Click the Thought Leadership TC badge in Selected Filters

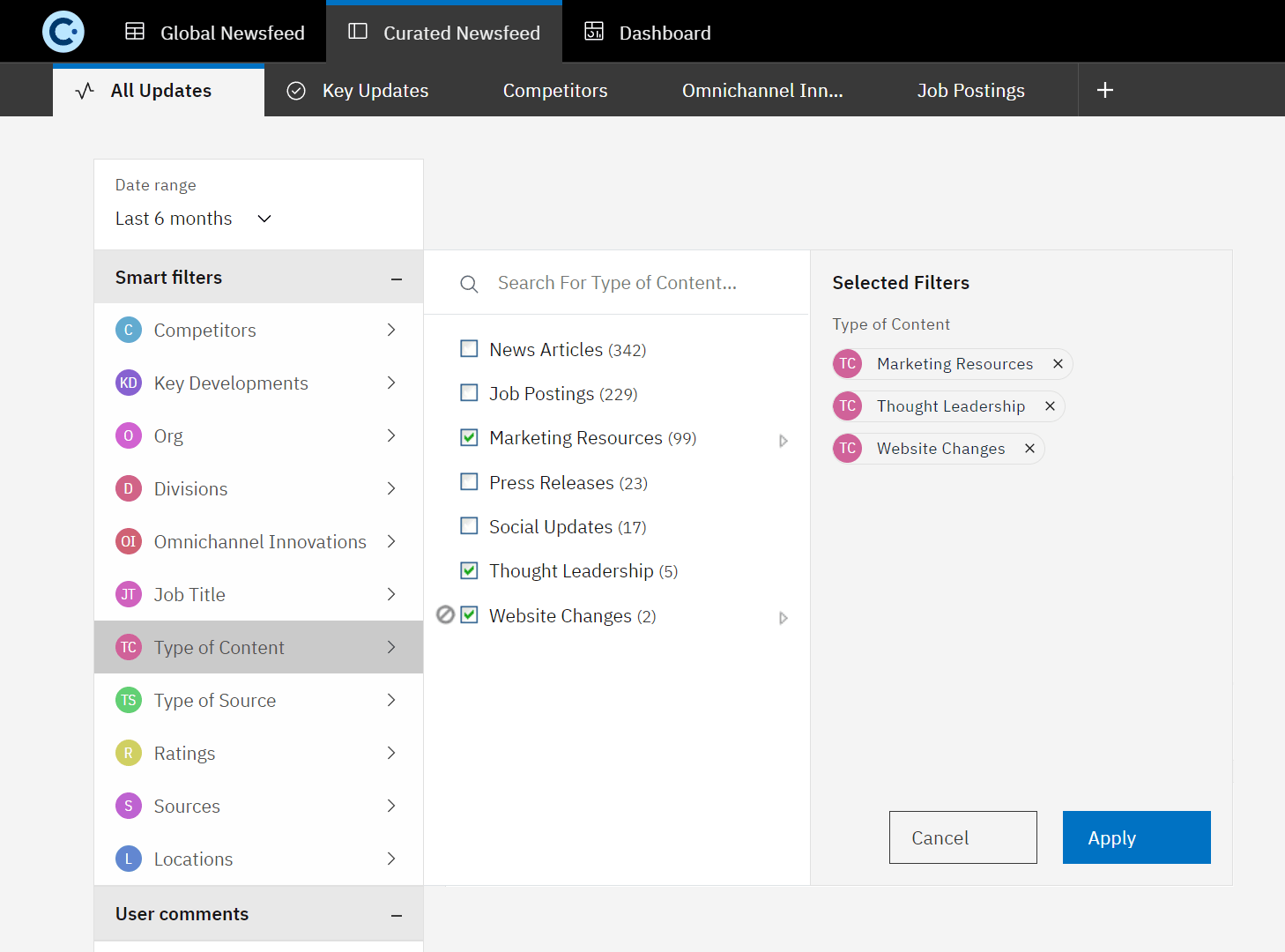848,406
